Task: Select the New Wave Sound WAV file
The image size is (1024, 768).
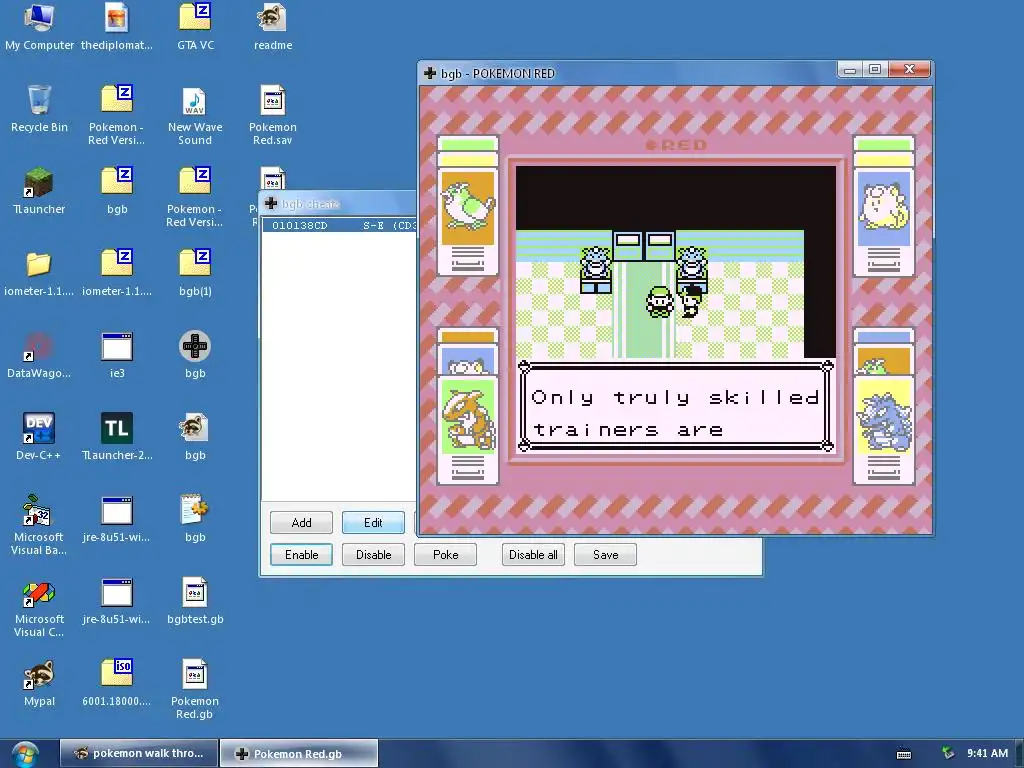Action: click(x=195, y=116)
